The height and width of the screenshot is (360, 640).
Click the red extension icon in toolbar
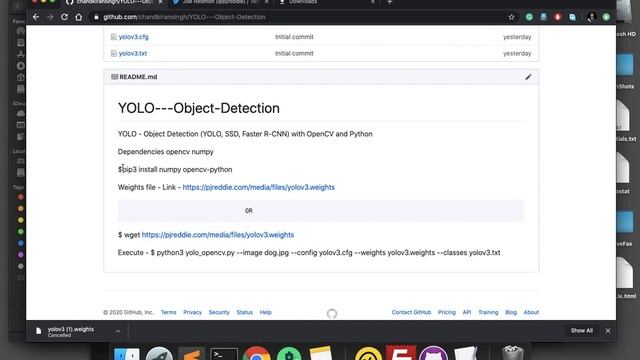point(558,17)
